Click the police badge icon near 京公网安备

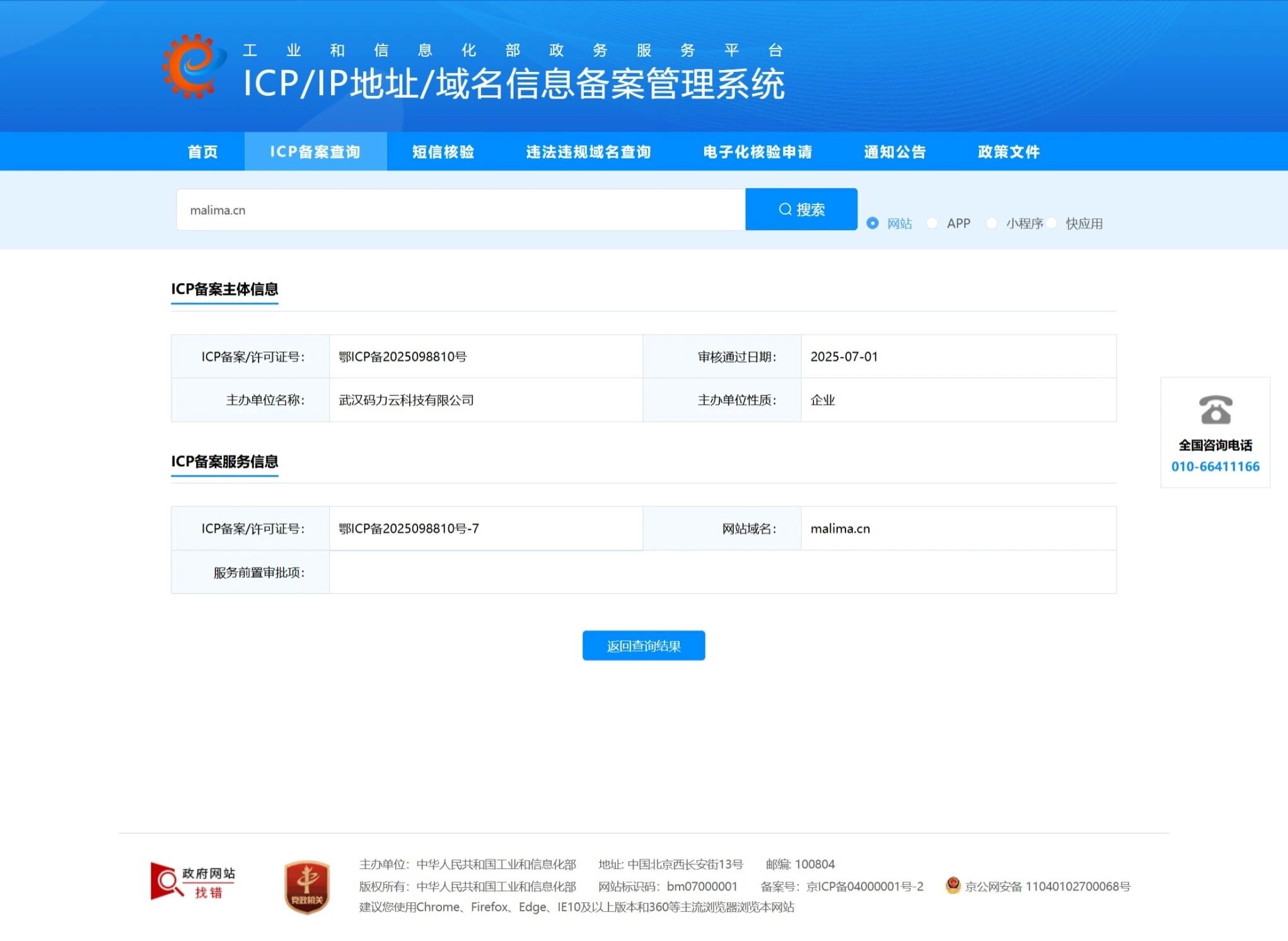pos(953,885)
